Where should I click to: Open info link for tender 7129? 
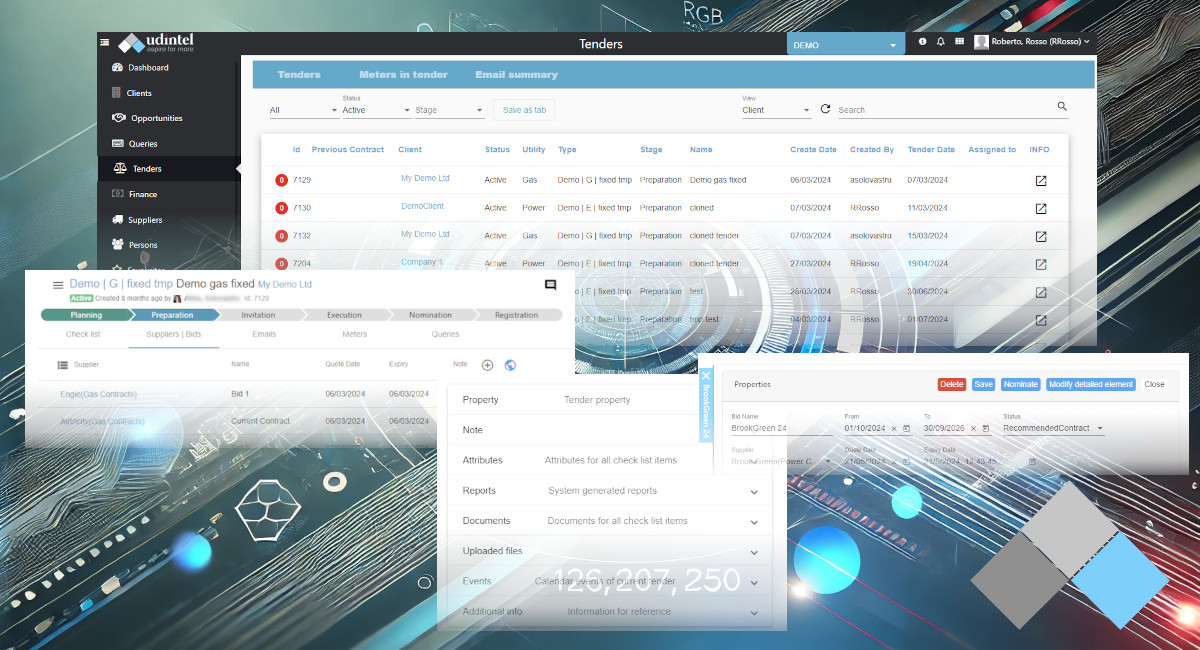pyautogui.click(x=1040, y=181)
